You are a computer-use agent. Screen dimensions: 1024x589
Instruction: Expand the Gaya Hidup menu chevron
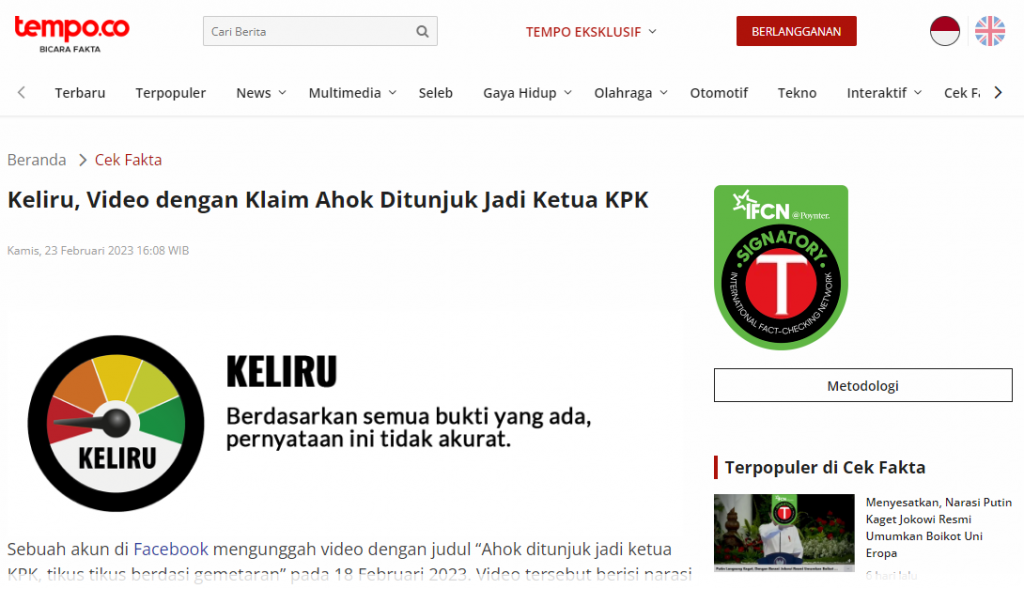[568, 93]
